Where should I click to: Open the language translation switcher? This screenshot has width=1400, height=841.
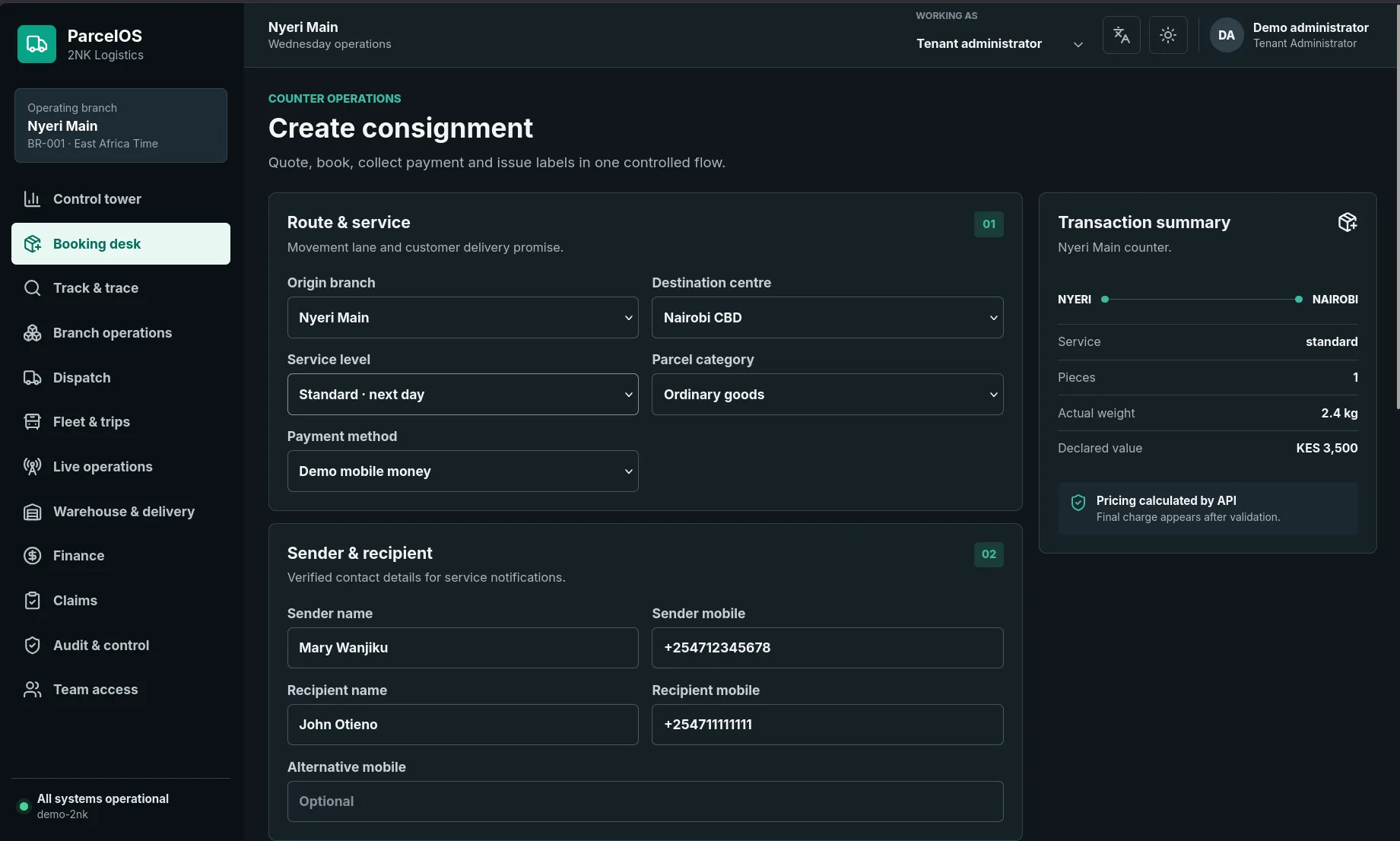(1122, 35)
